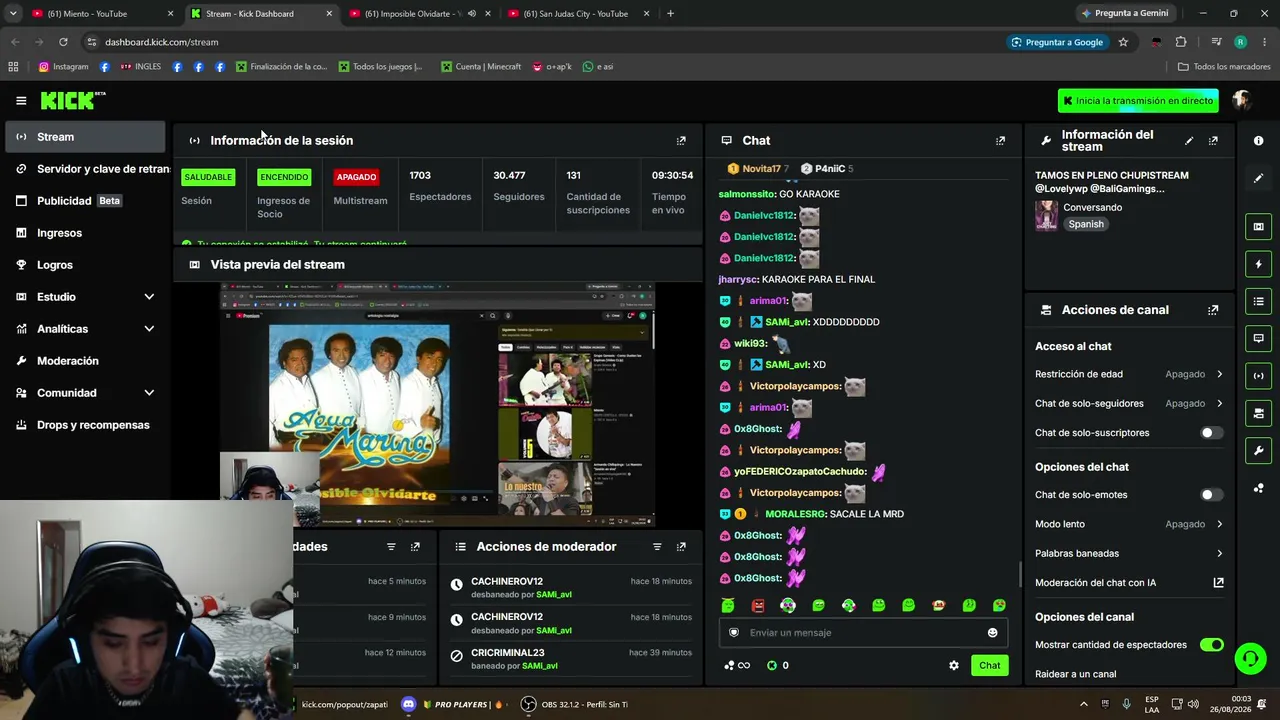
Task: Click the info icon in the right sidebar
Action: 1258,141
